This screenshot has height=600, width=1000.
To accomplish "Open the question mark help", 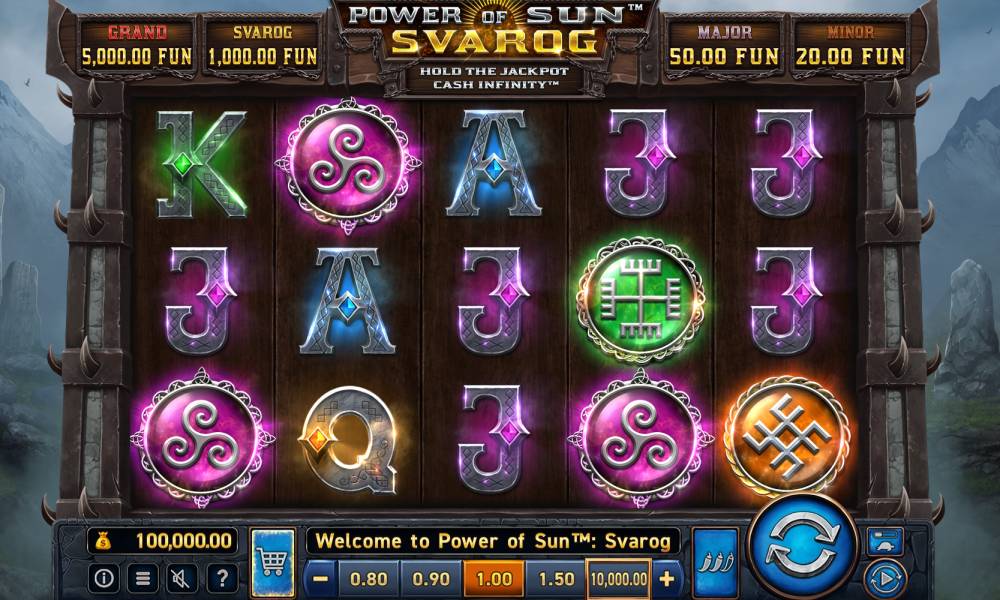I will pyautogui.click(x=222, y=578).
